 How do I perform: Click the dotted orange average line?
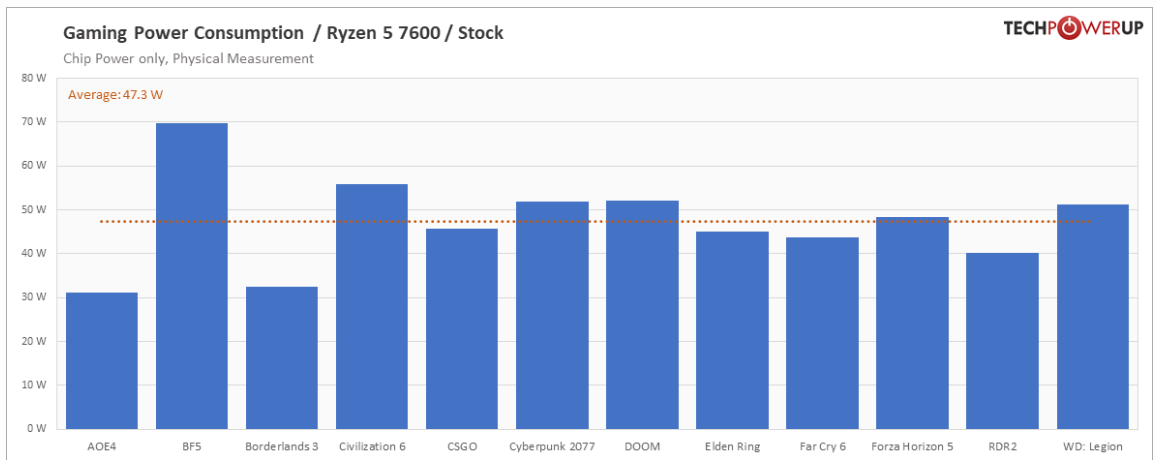pyautogui.click(x=596, y=221)
